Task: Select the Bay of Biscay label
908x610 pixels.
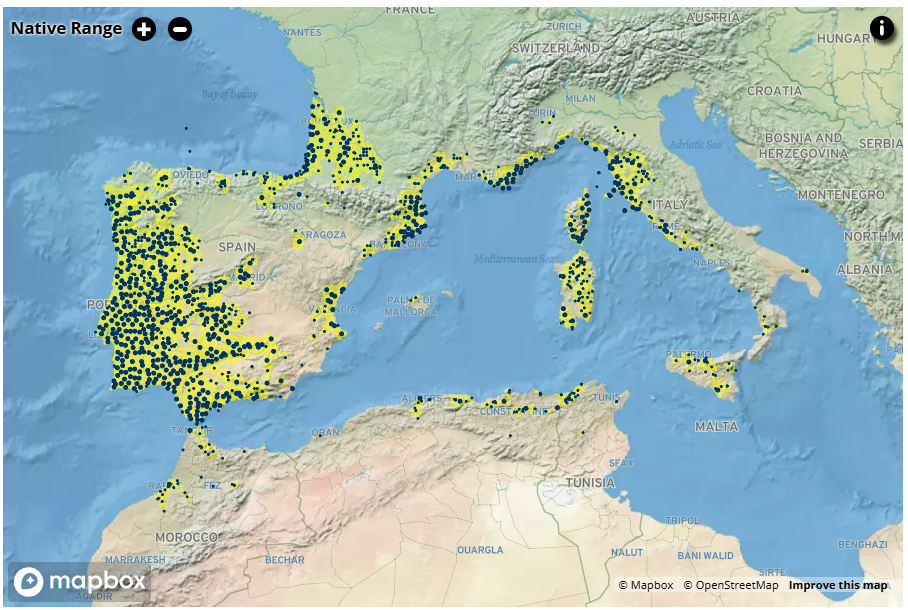Action: pyautogui.click(x=229, y=94)
